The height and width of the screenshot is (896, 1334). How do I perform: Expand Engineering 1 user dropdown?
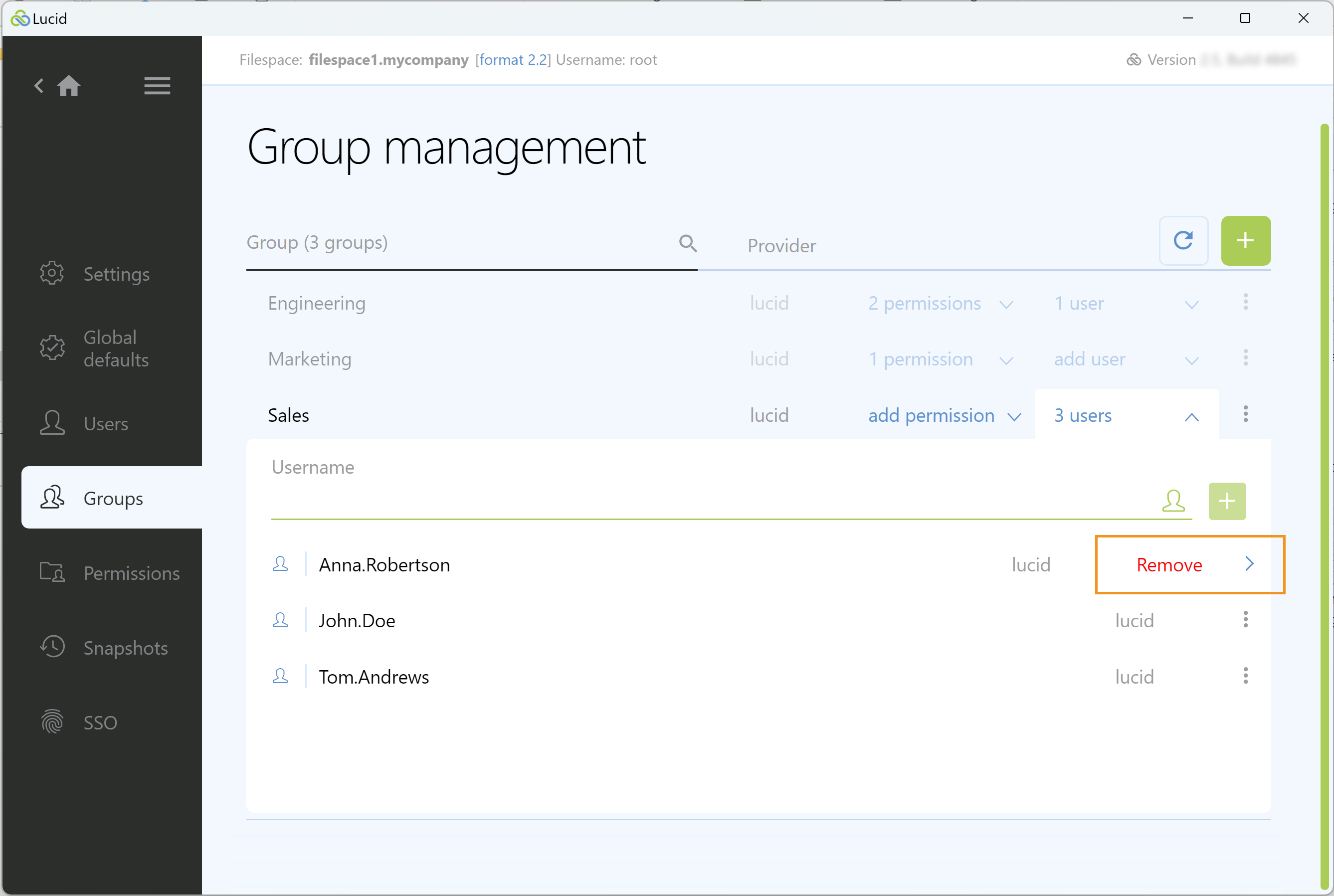[x=1126, y=304]
